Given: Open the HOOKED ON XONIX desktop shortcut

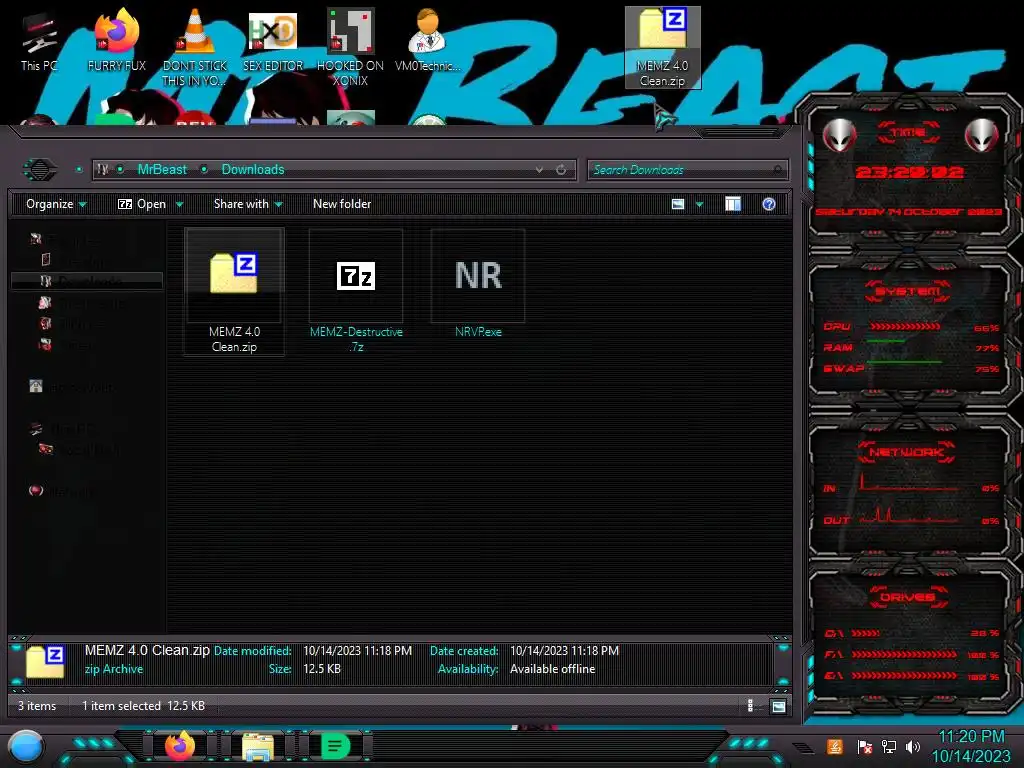Looking at the screenshot, I should (x=350, y=47).
